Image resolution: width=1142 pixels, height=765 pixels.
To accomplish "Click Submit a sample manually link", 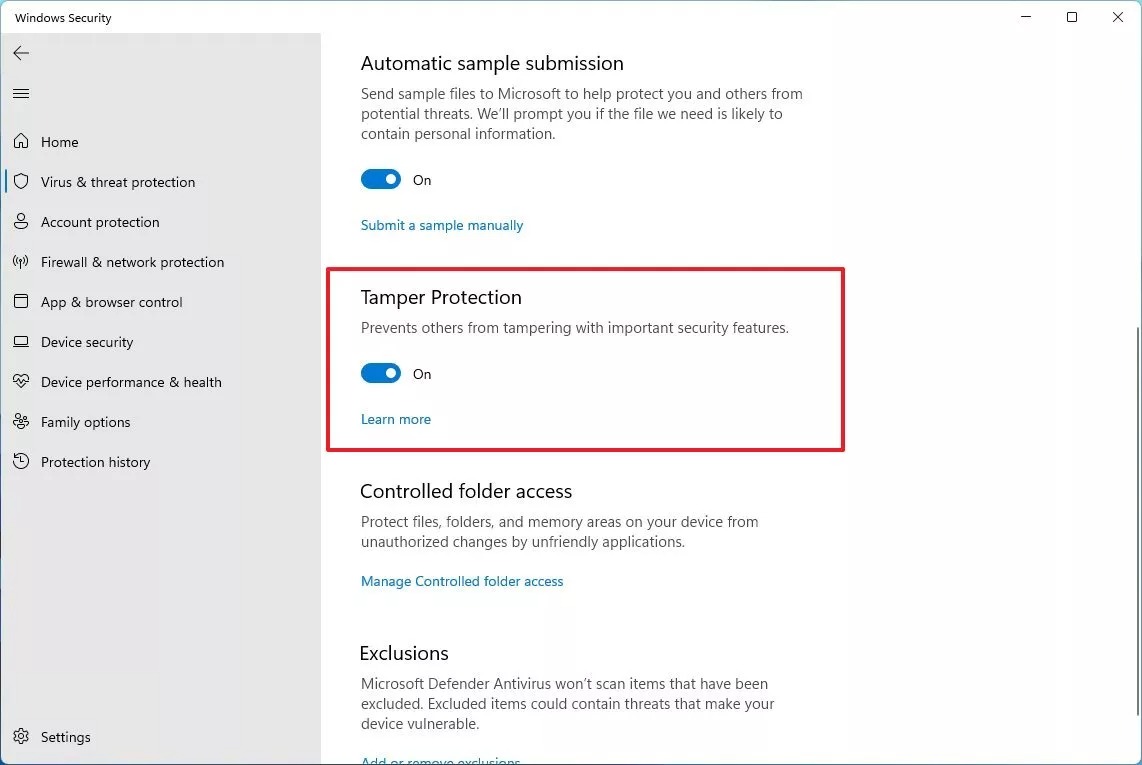I will pos(442,225).
